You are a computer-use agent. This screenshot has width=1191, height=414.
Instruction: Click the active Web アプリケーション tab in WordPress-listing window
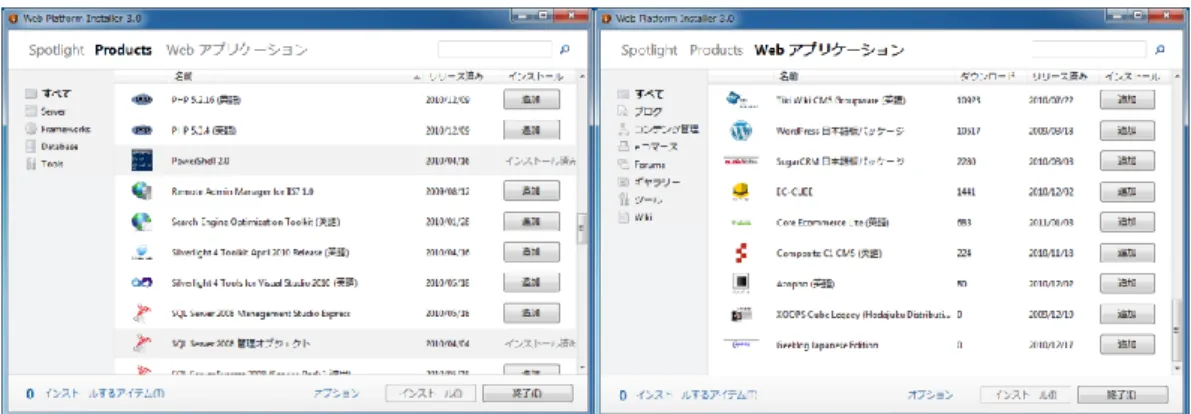829,50
